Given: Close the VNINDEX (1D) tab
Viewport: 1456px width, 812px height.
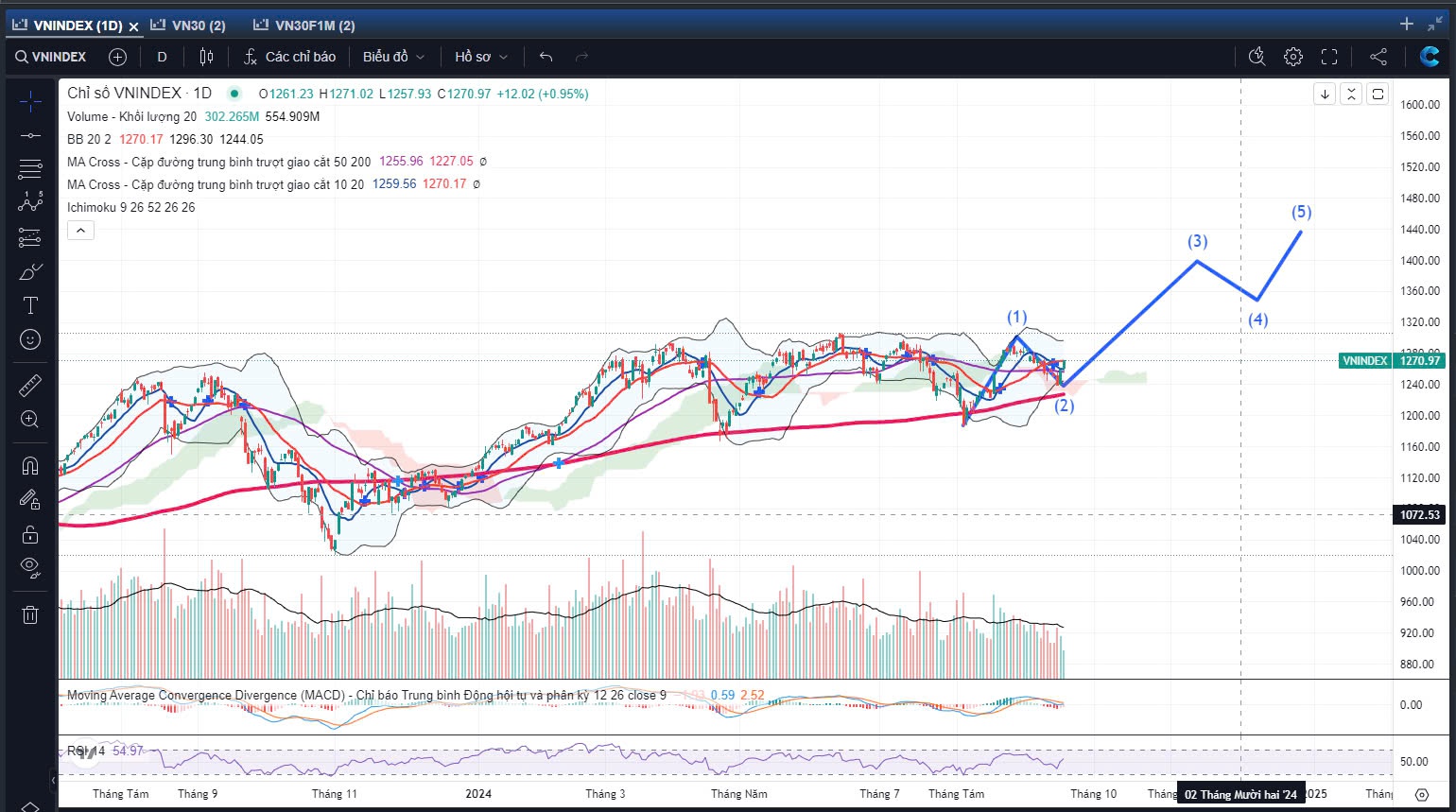Looking at the screenshot, I should click(133, 26).
